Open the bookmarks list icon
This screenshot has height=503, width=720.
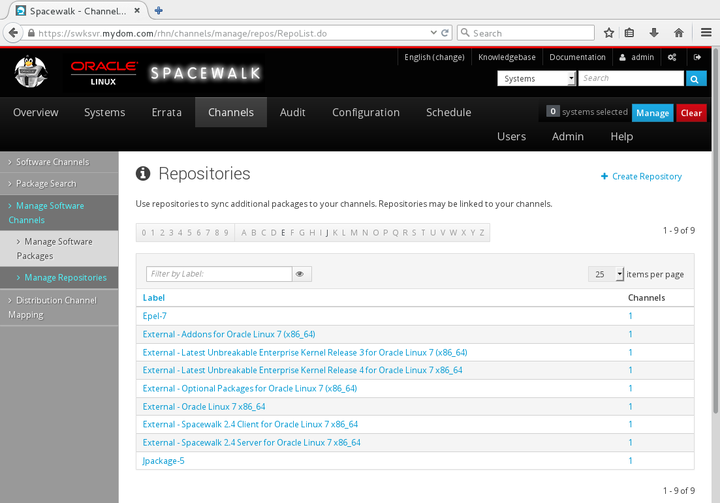629,33
